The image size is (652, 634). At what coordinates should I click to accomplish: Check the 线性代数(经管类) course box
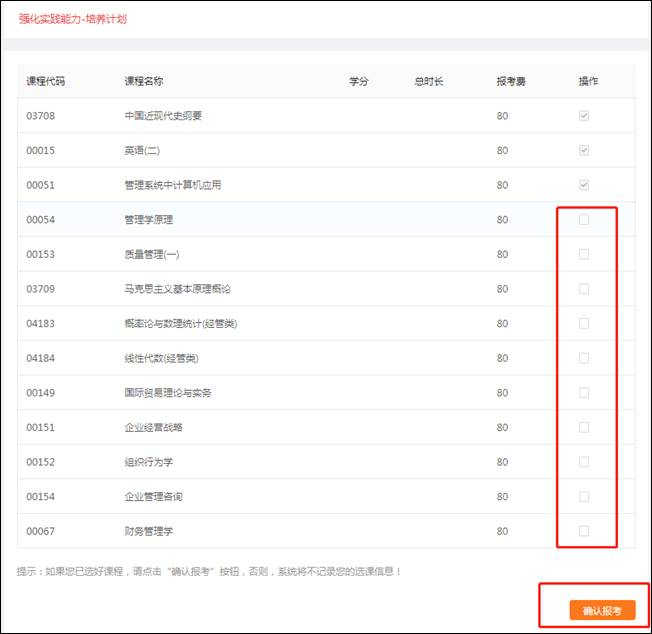click(x=584, y=358)
